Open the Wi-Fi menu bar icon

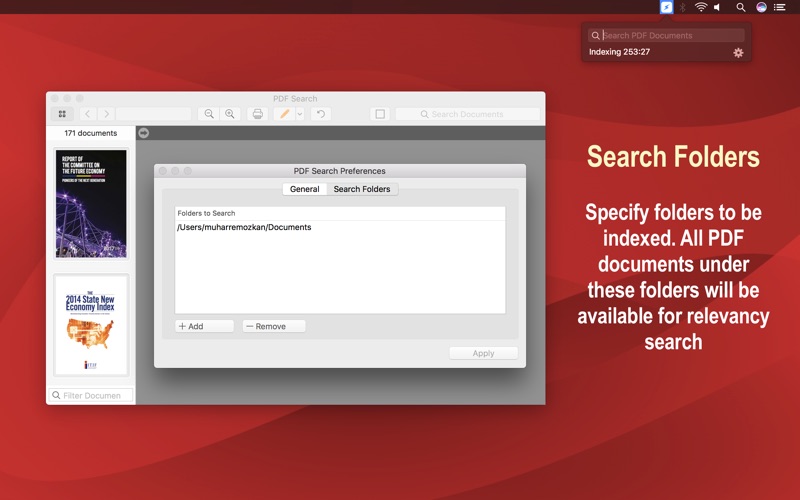(x=701, y=7)
